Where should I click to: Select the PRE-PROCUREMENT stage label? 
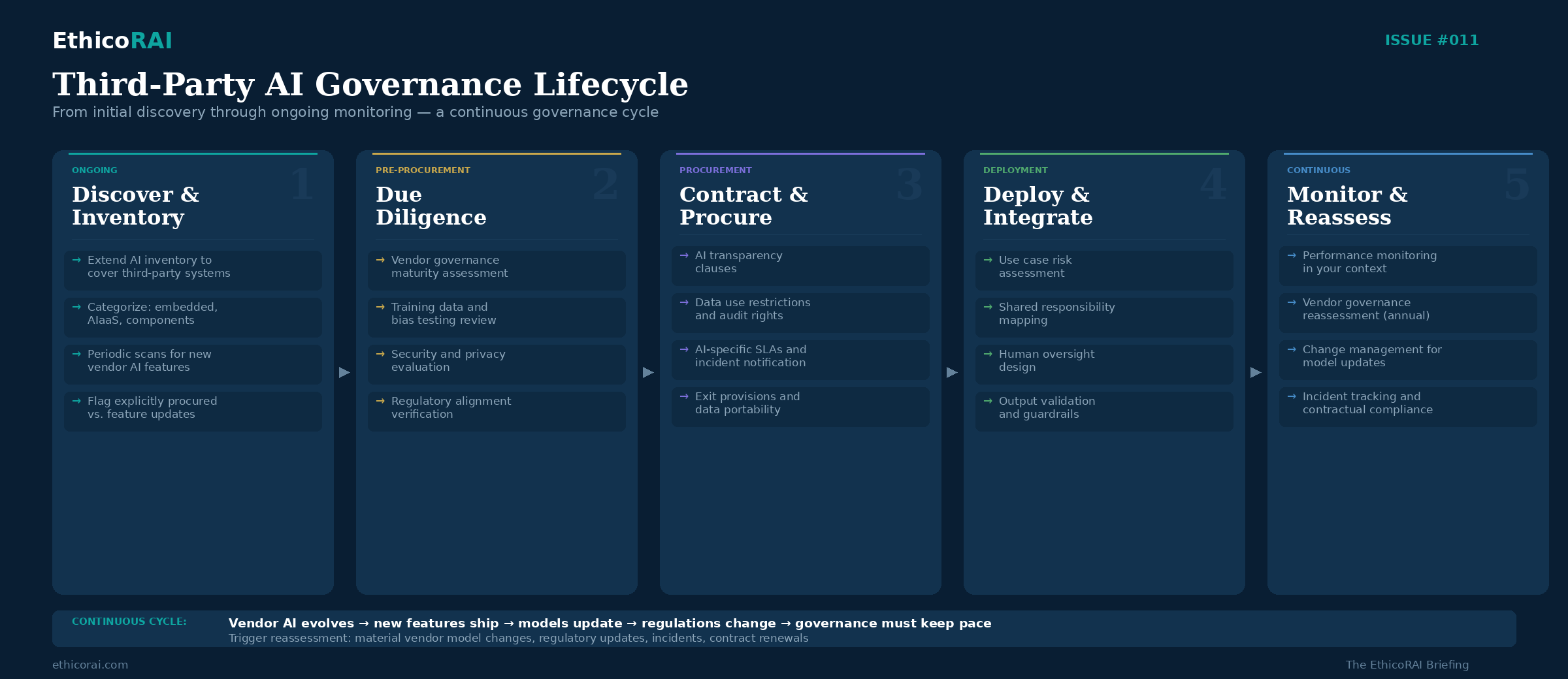(423, 170)
